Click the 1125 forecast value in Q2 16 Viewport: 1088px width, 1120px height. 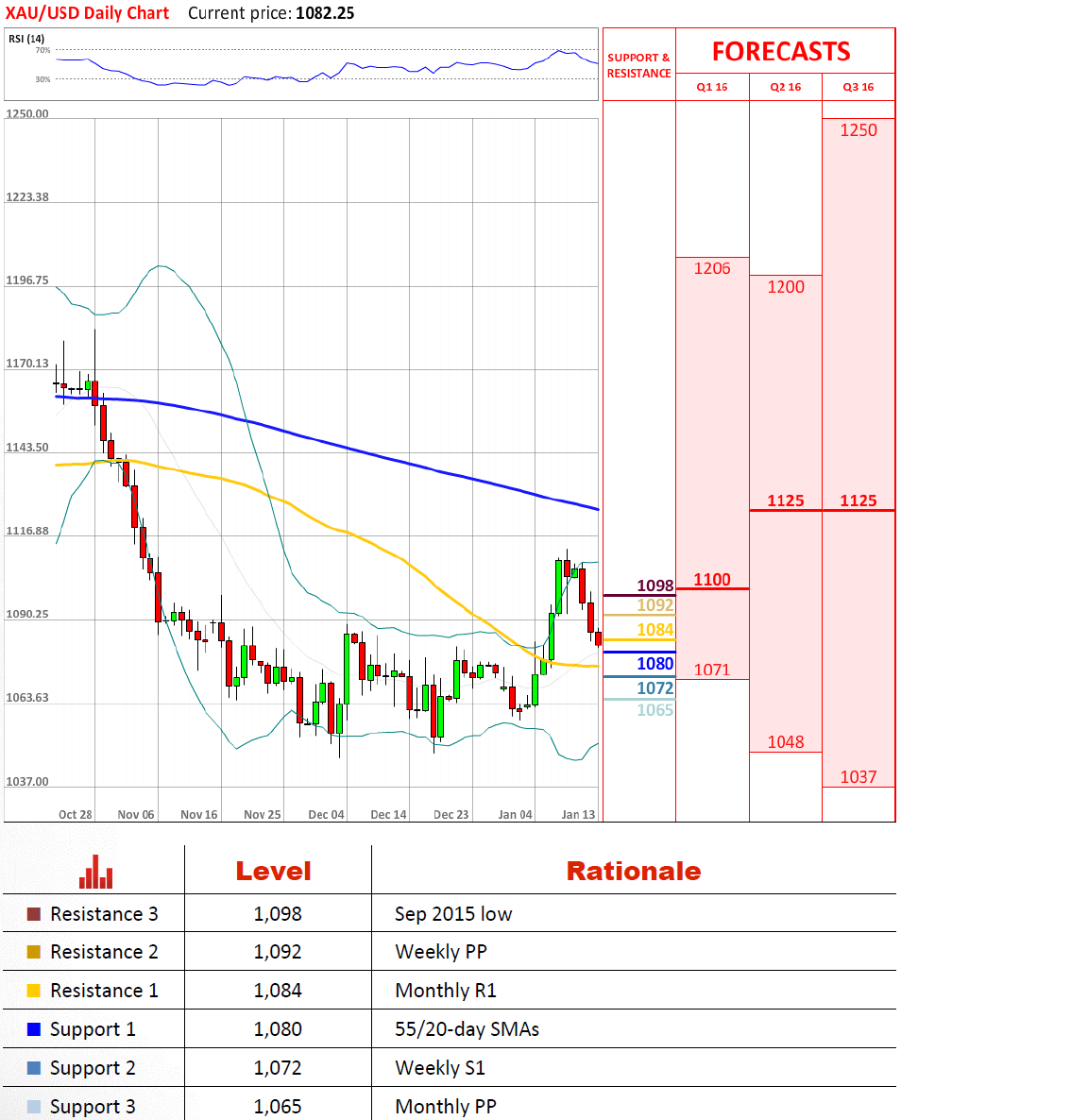786,501
